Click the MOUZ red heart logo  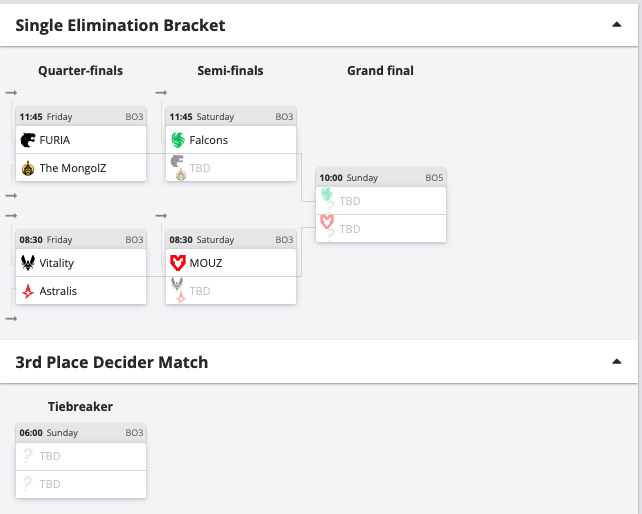178,263
